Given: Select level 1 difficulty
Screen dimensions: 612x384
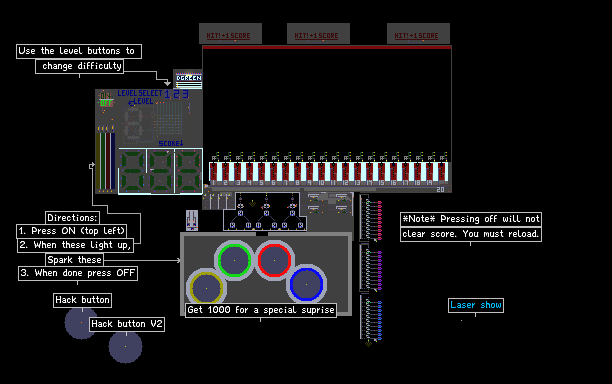Looking at the screenshot, I should tap(167, 94).
